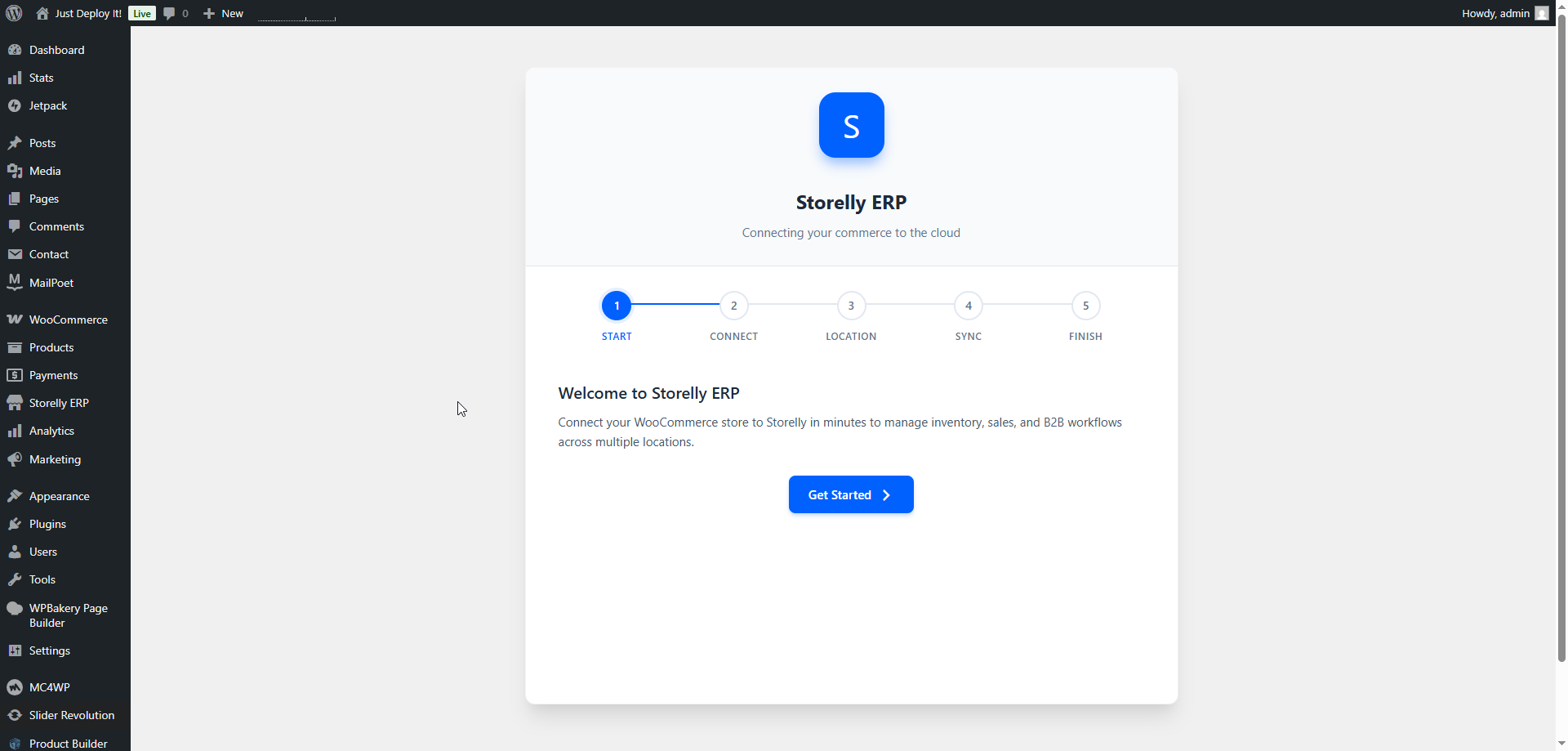
Task: Open the Jetpack menu label
Action: (x=48, y=105)
